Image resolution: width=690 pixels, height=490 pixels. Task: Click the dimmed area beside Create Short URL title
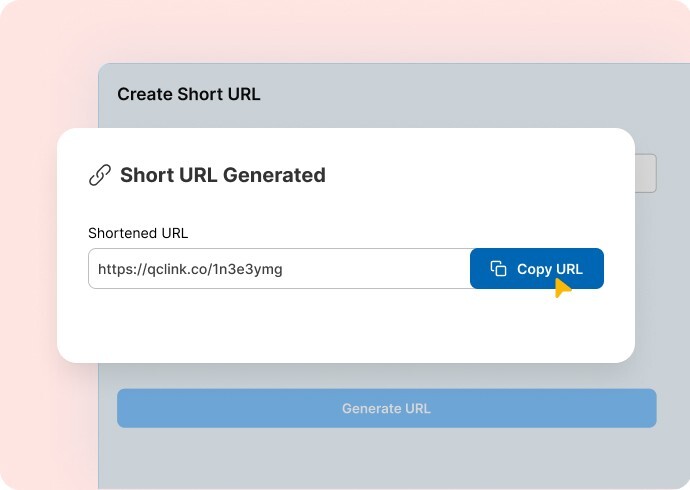click(450, 95)
